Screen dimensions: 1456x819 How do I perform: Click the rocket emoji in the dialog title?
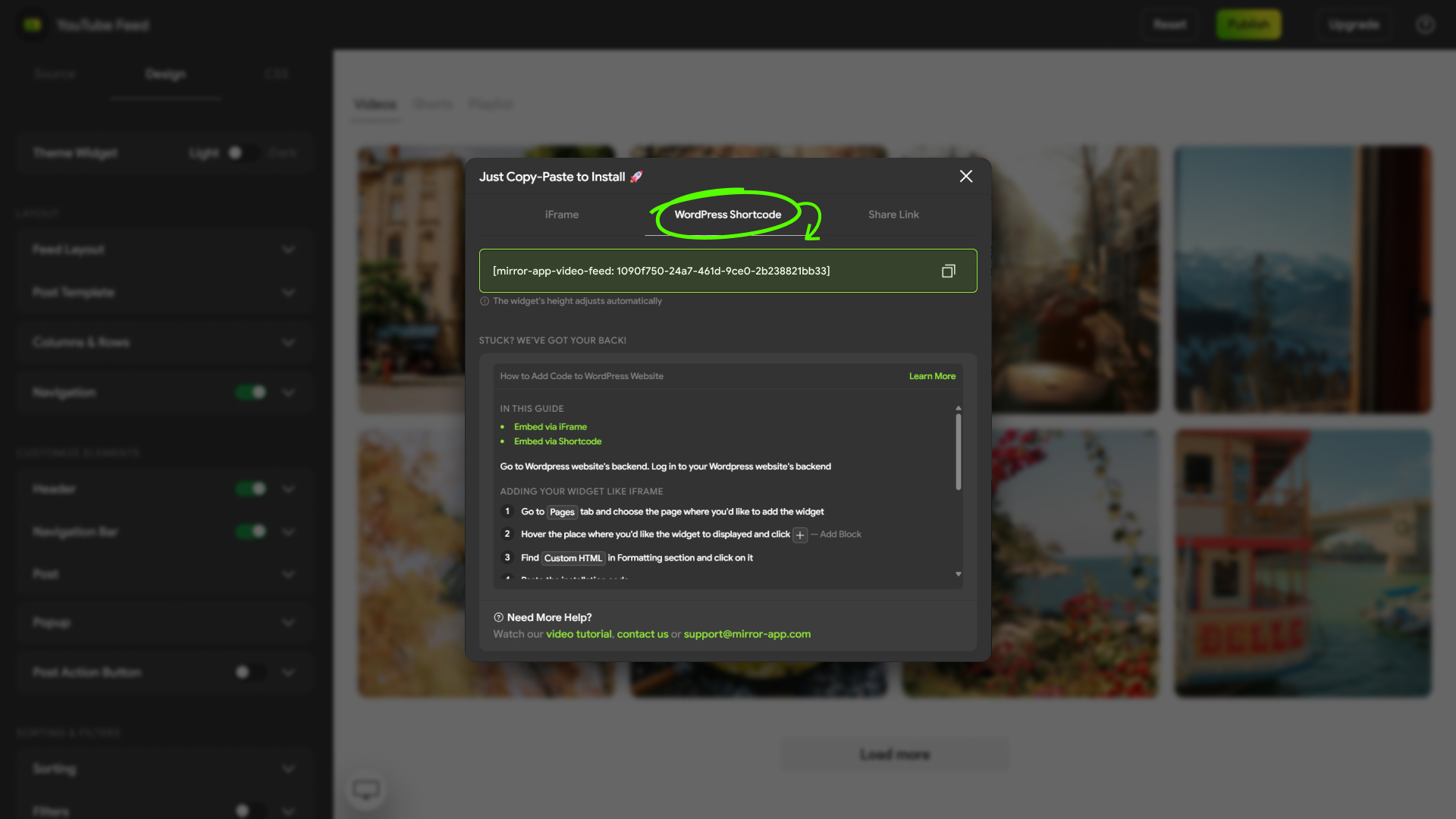635,177
